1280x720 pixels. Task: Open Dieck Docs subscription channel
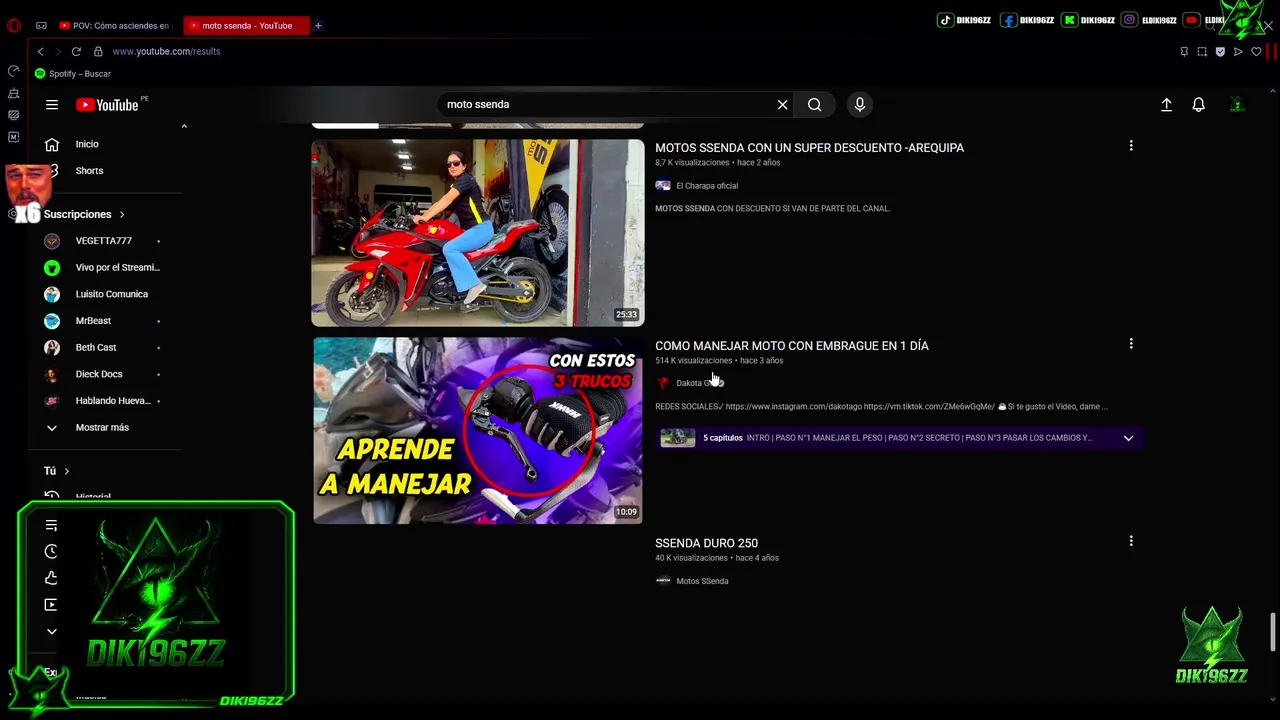(99, 374)
